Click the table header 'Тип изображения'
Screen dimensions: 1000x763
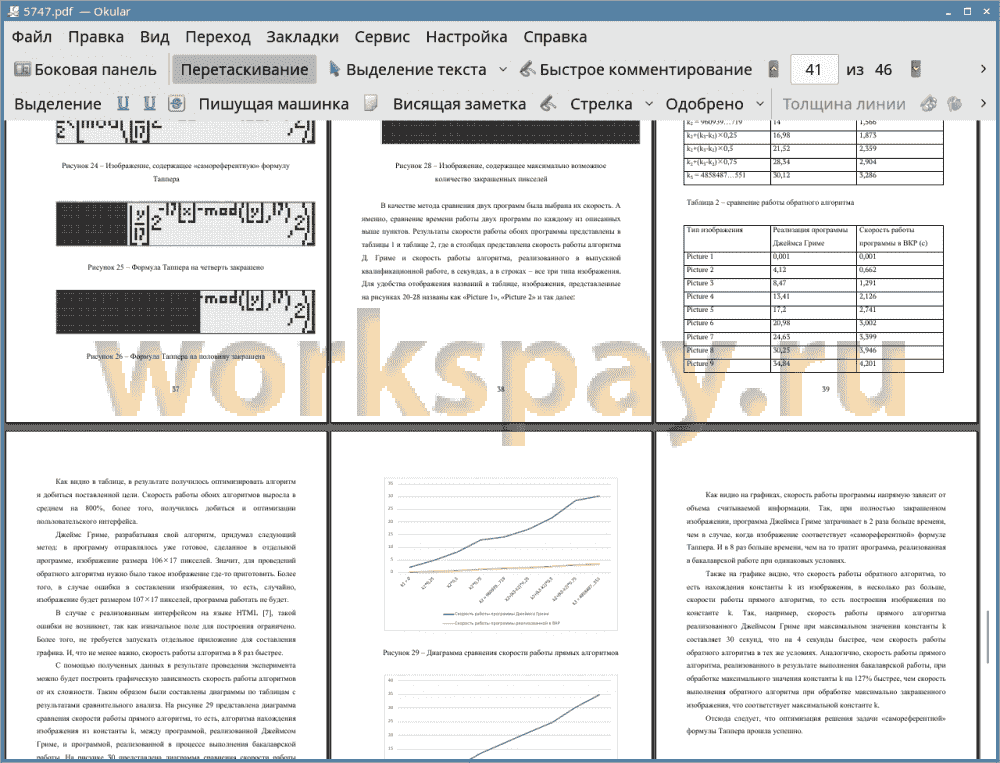tap(714, 230)
